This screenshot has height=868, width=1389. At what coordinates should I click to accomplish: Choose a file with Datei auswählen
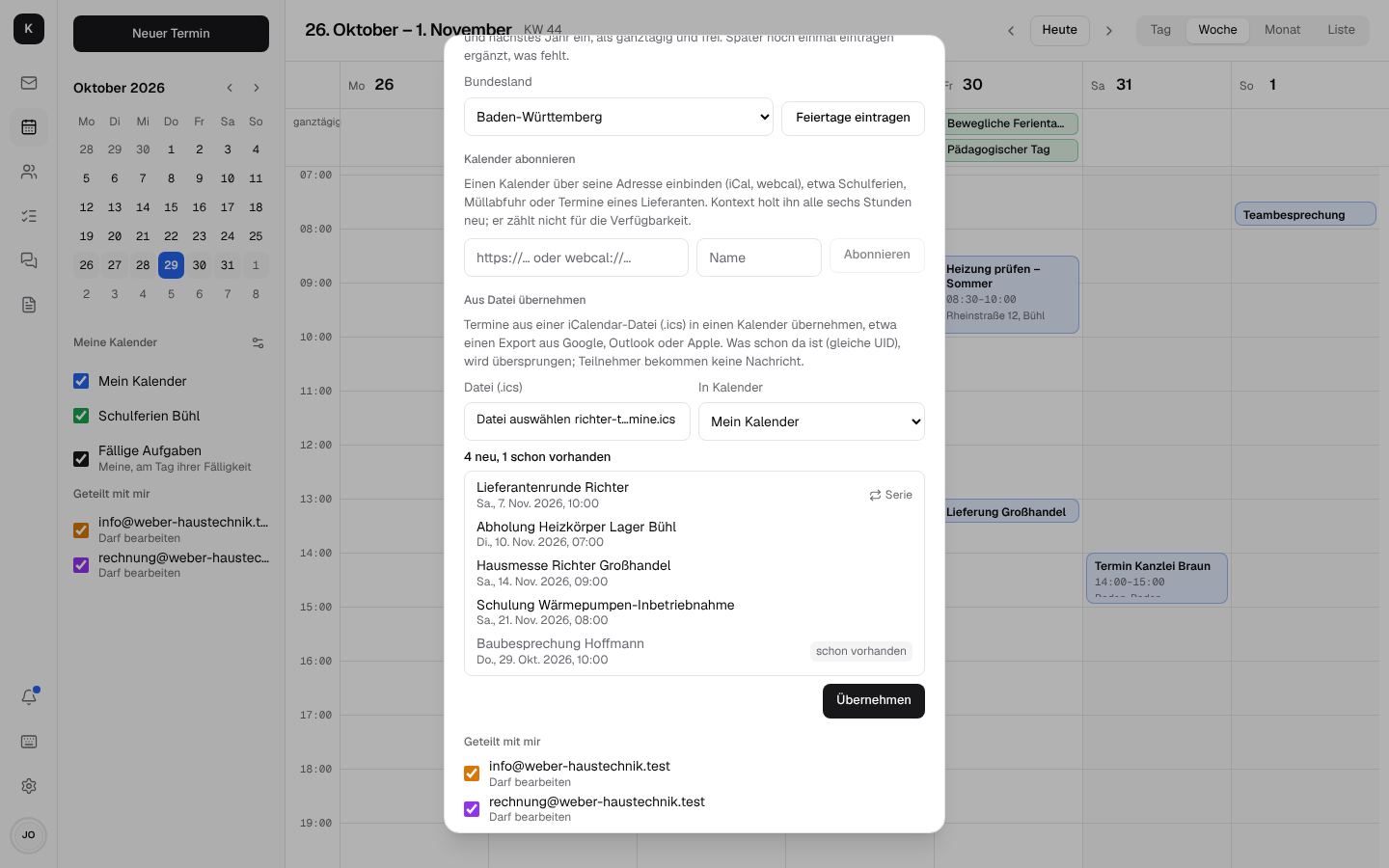pyautogui.click(x=577, y=420)
